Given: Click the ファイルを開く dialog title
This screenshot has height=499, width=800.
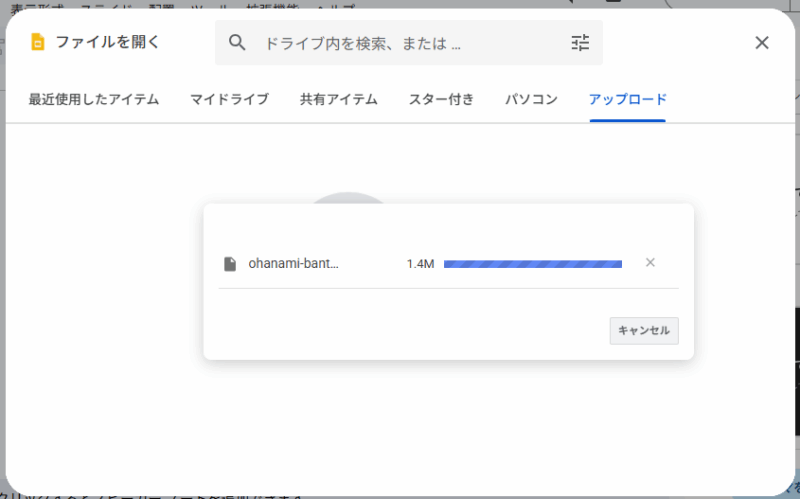Looking at the screenshot, I should point(108,42).
